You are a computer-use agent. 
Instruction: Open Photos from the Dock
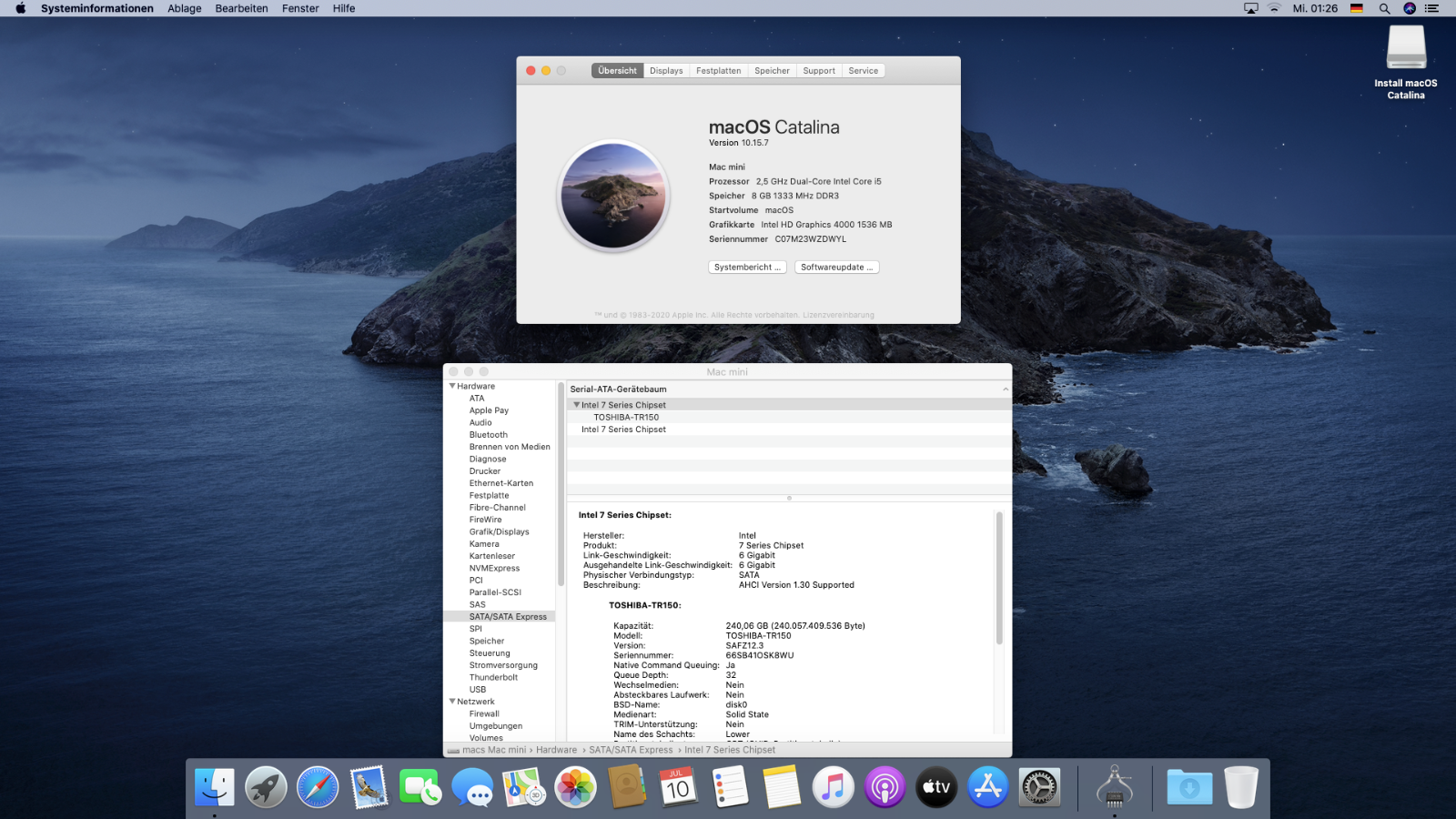point(575,787)
